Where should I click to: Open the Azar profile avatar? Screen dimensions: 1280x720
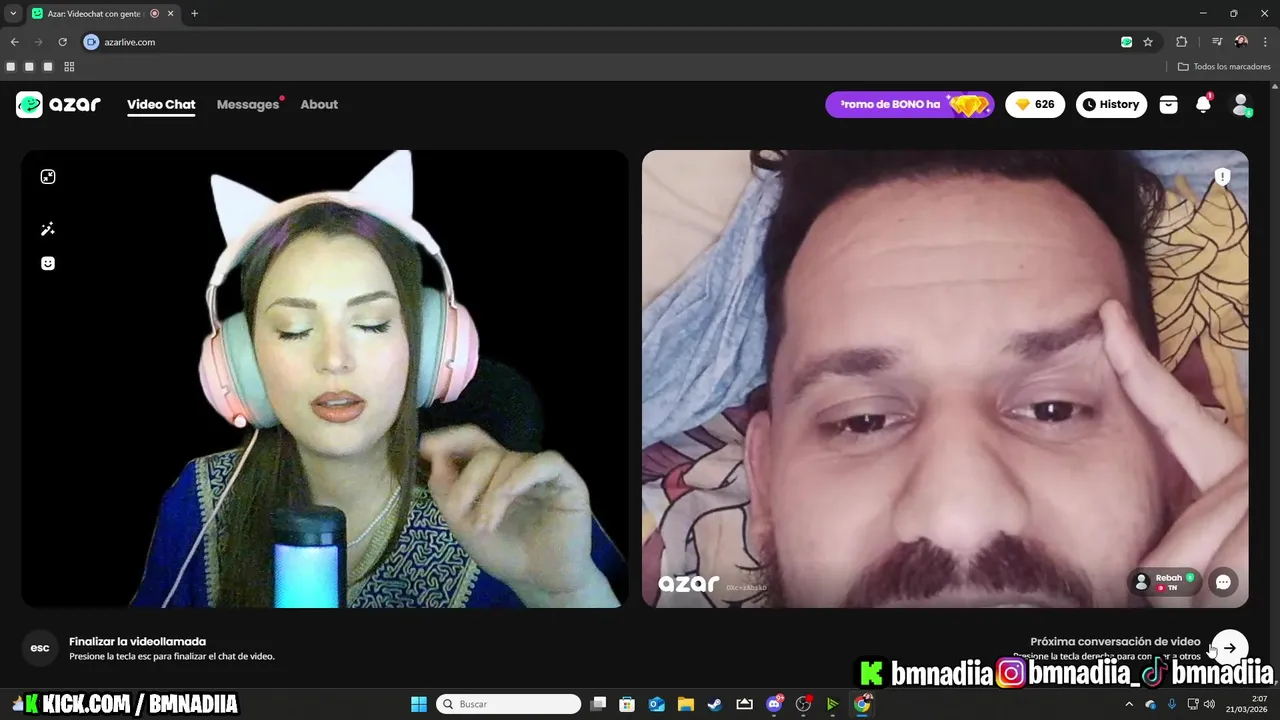[1241, 104]
